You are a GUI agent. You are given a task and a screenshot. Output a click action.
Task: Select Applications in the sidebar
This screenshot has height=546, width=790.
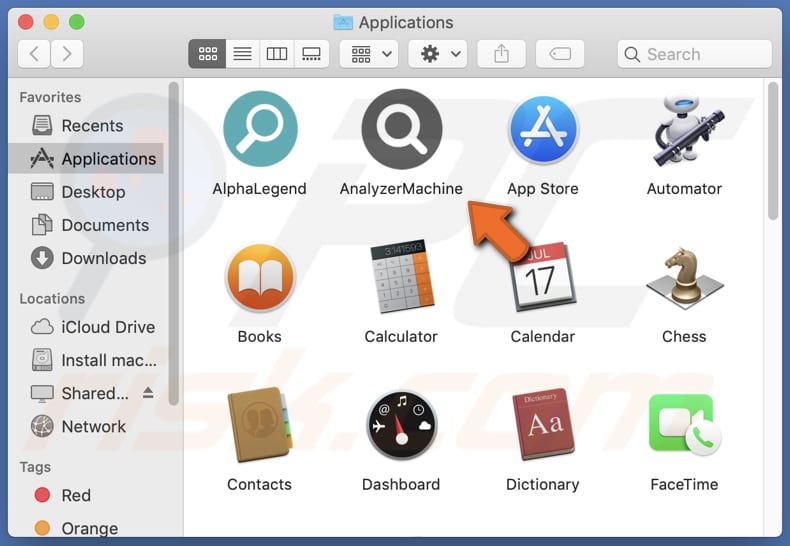point(86,159)
